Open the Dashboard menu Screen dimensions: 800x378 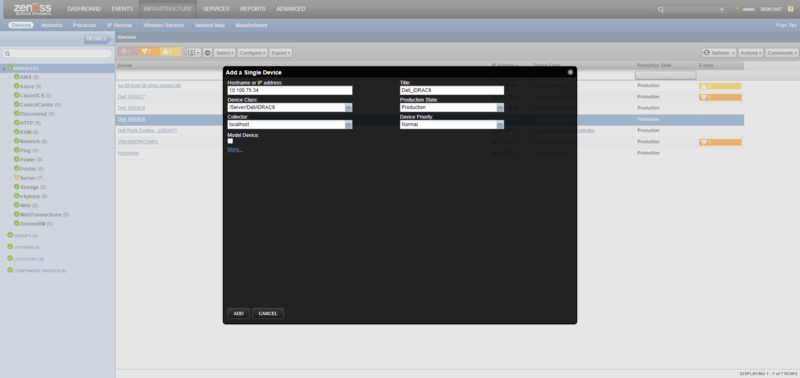[84, 9]
